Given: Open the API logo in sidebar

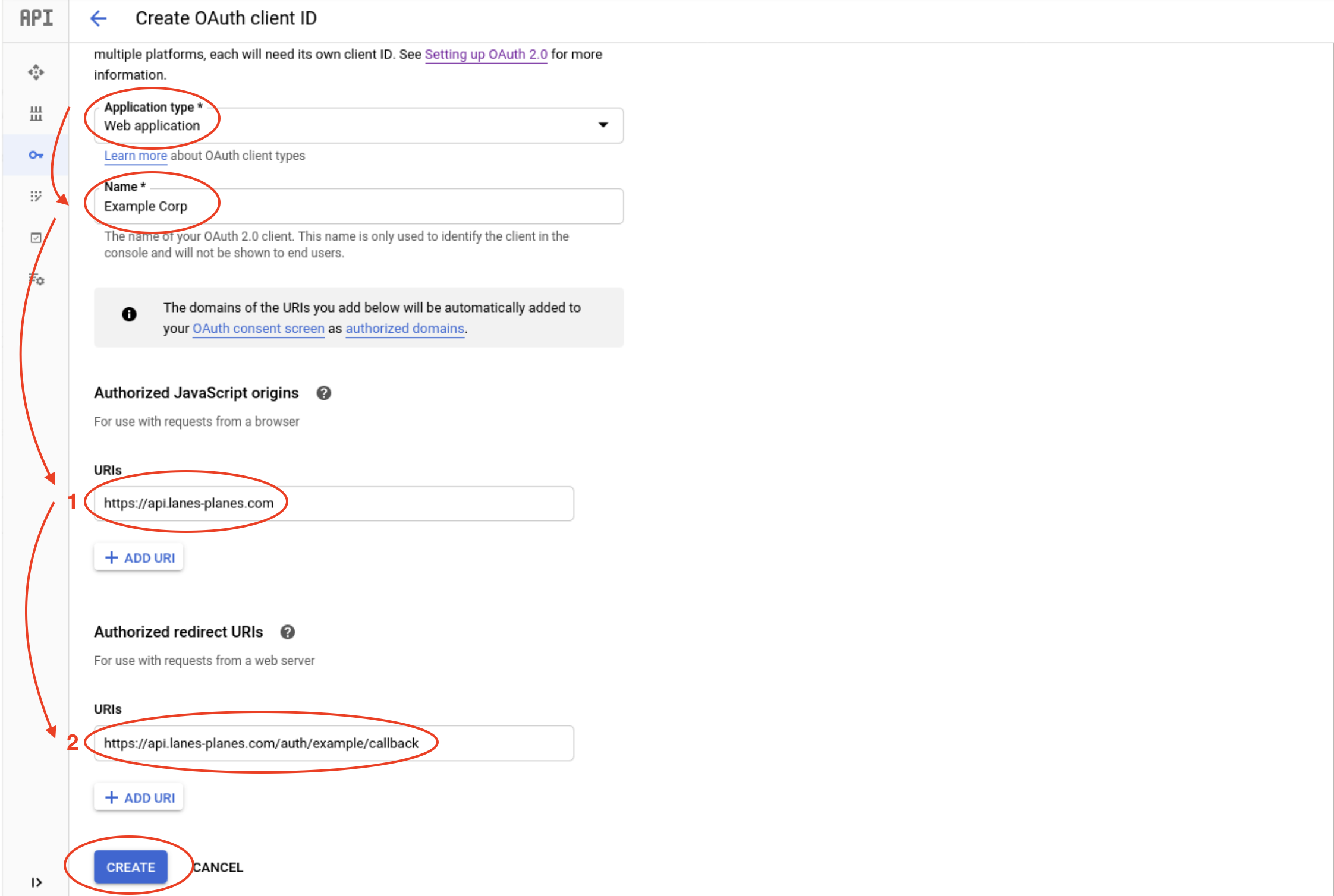Looking at the screenshot, I should (x=36, y=18).
